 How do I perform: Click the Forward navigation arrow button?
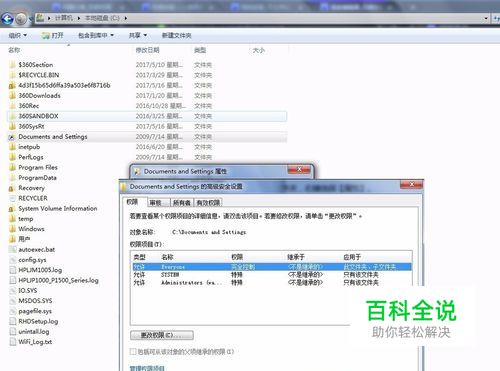pyautogui.click(x=21, y=19)
